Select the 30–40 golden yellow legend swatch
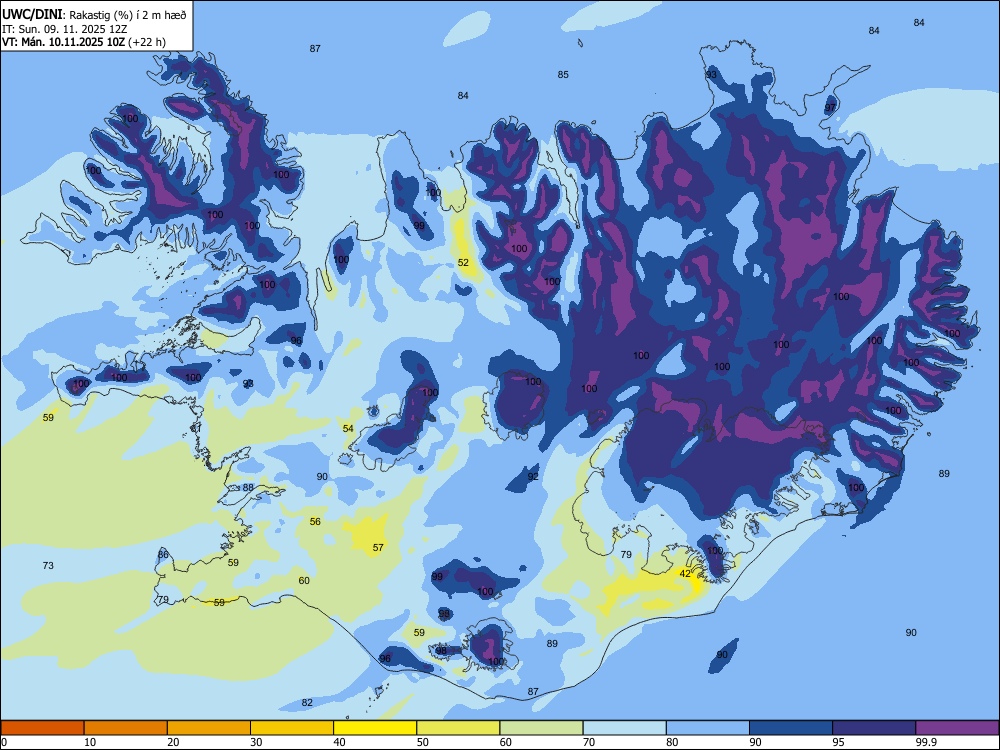 click(292, 728)
